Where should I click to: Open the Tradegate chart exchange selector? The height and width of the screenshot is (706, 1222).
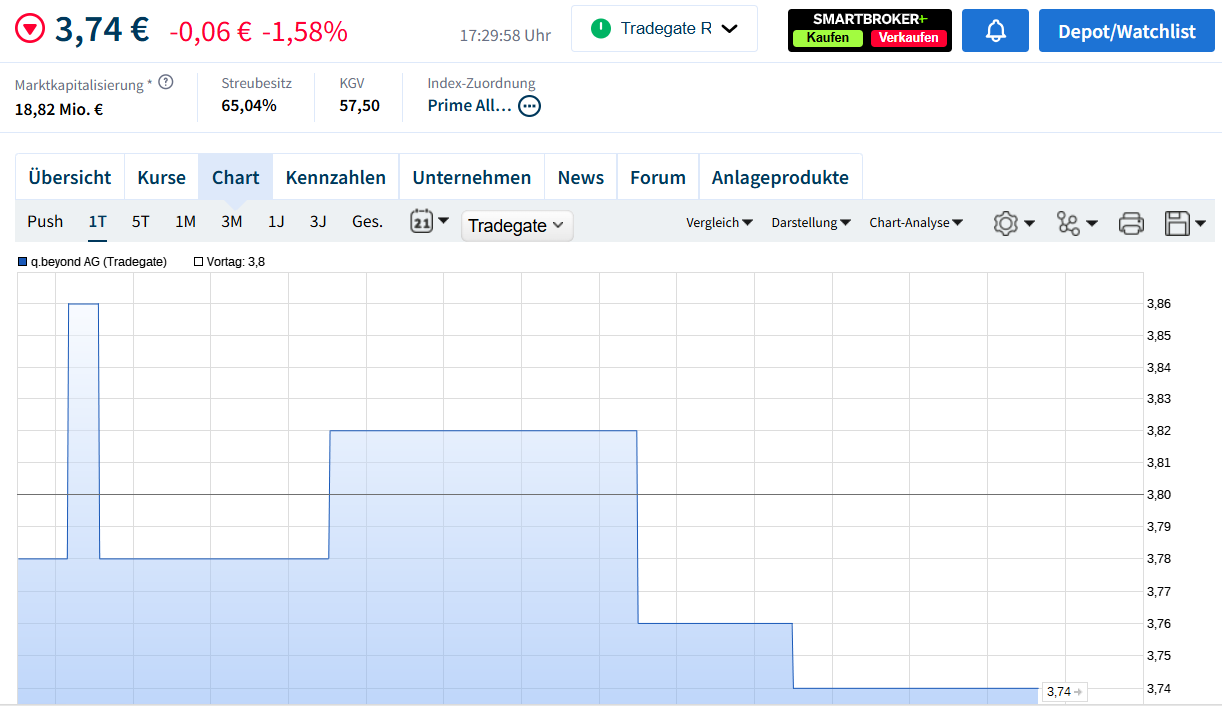517,226
